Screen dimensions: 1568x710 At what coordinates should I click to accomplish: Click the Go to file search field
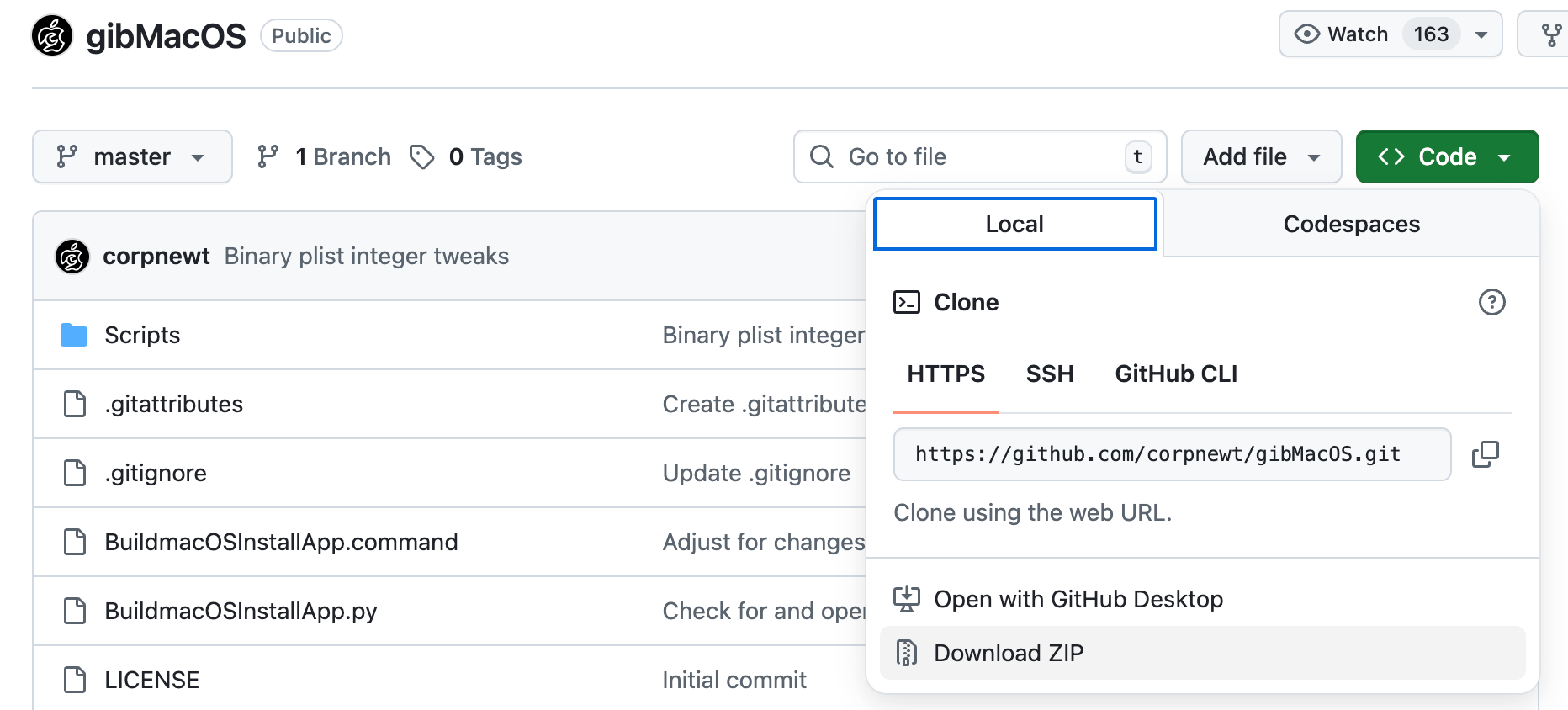coord(979,157)
